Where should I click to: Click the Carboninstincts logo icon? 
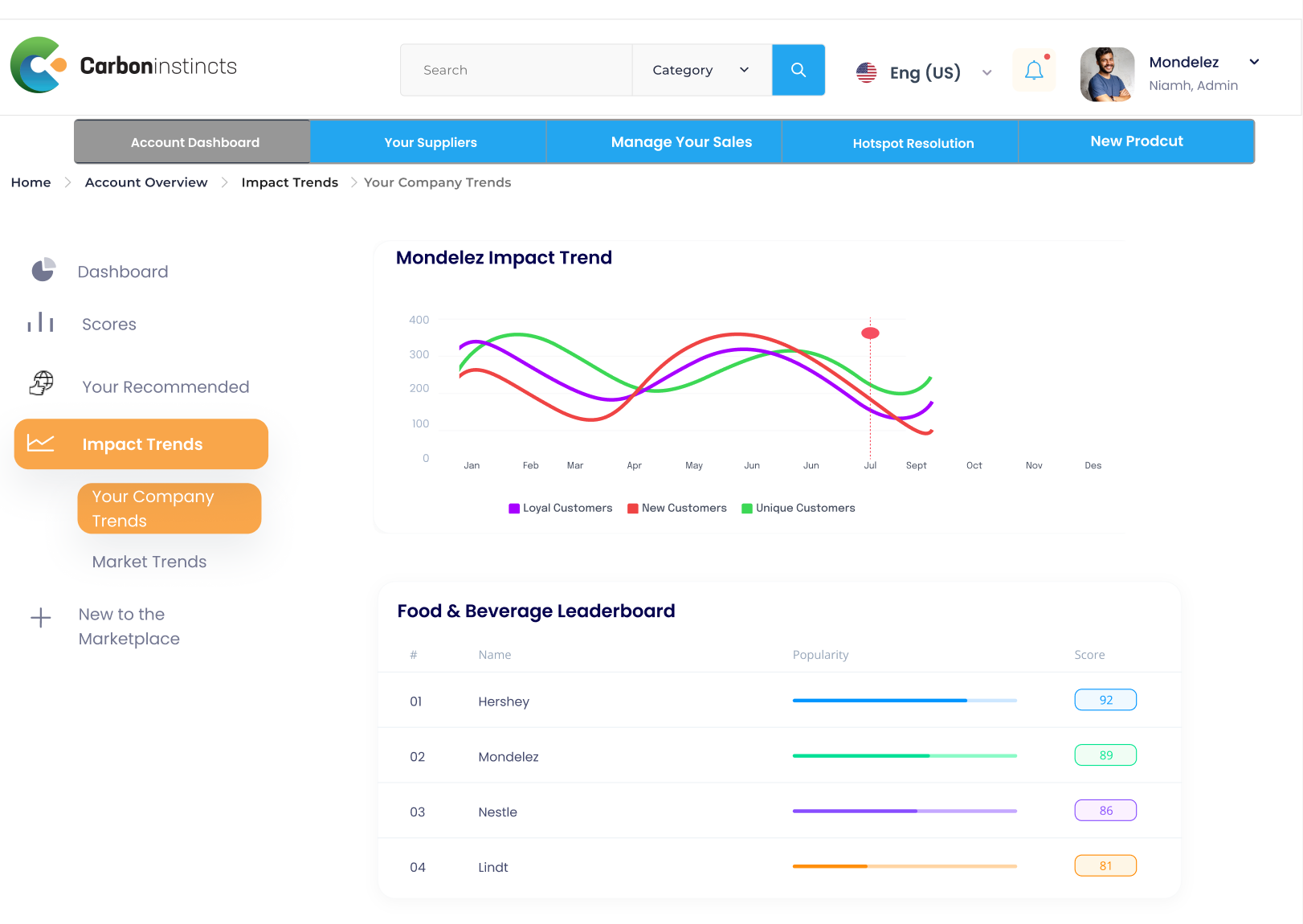(38, 65)
